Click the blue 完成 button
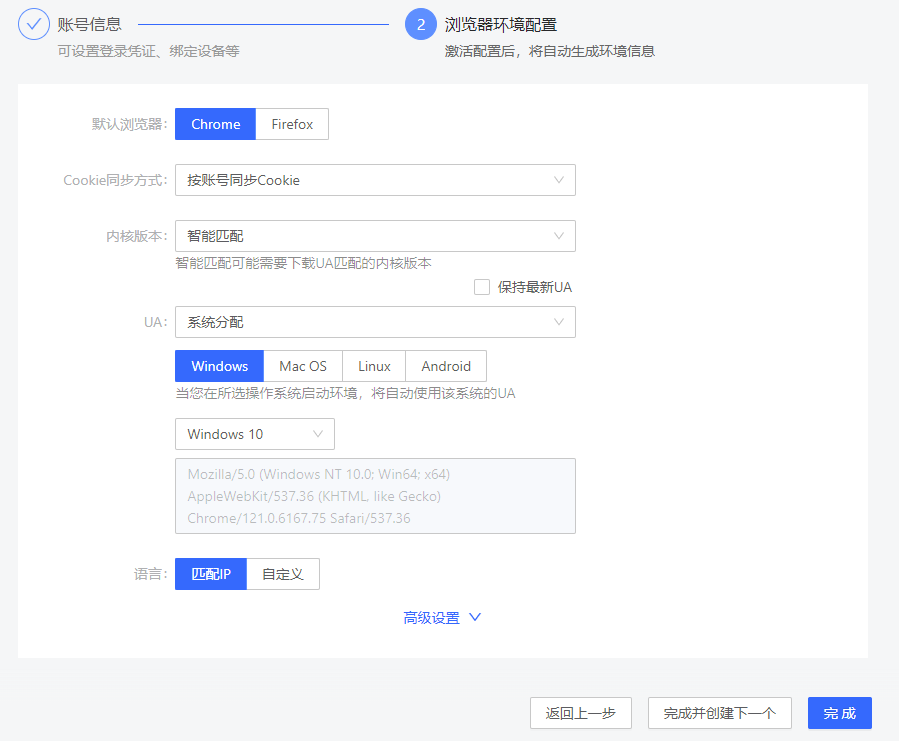This screenshot has width=899, height=741. pyautogui.click(x=839, y=713)
